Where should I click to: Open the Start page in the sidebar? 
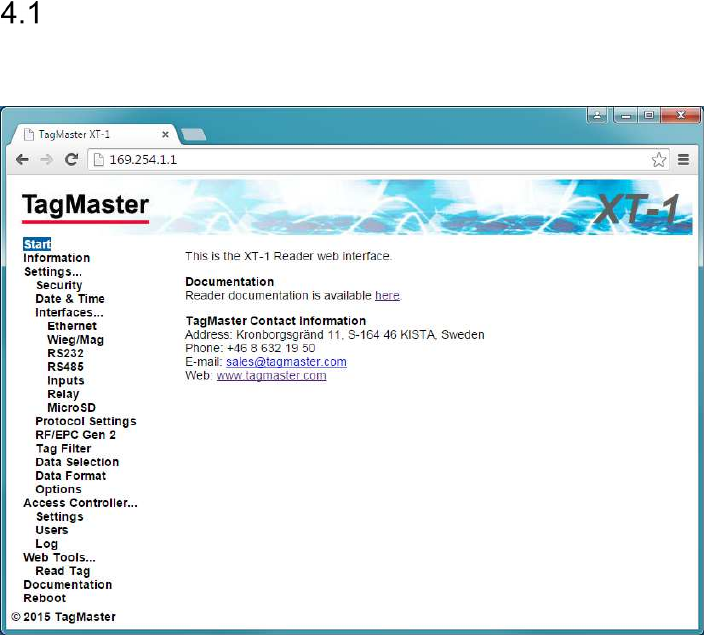click(37, 244)
